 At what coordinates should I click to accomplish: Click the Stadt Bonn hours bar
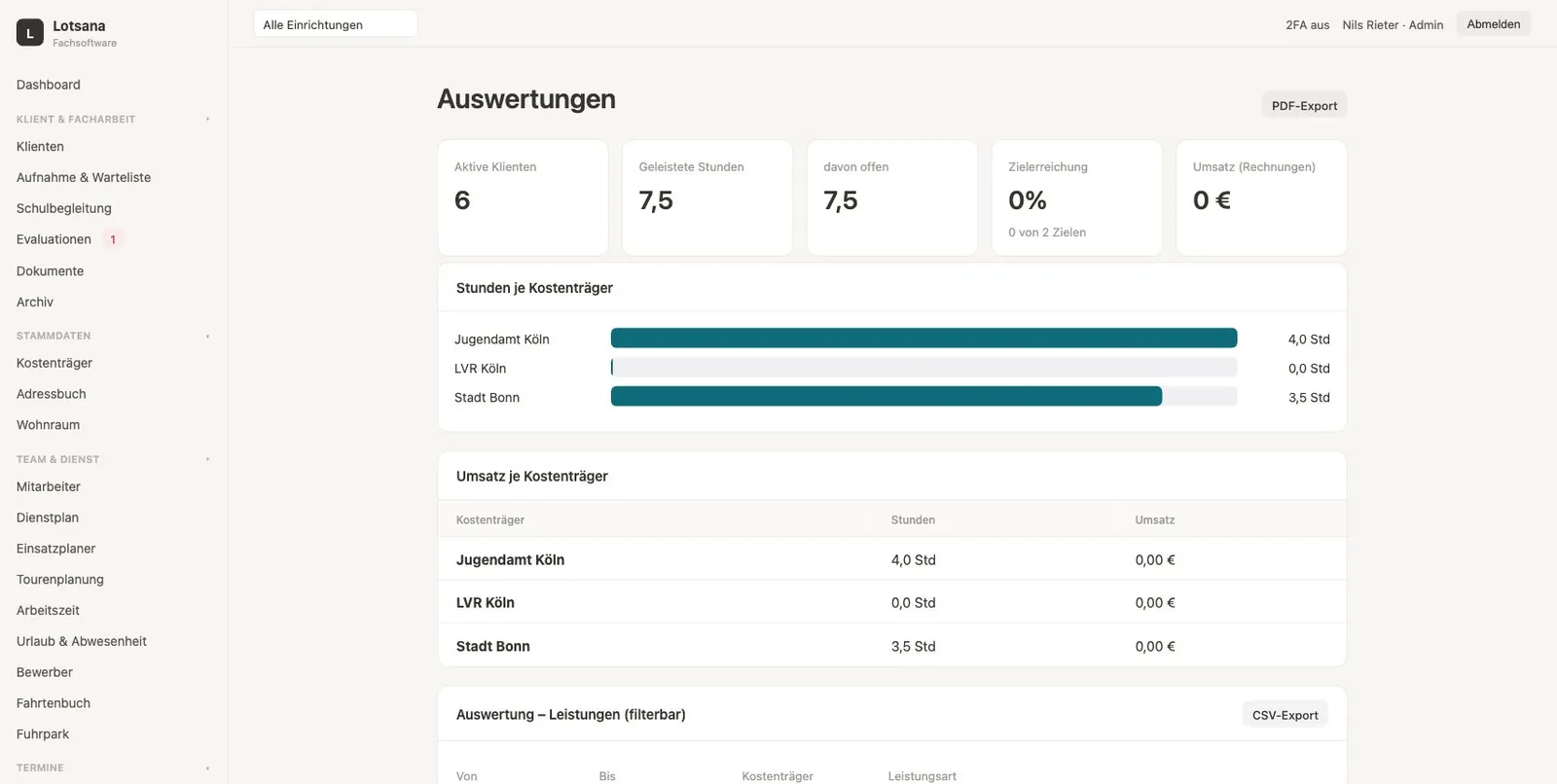coord(923,397)
